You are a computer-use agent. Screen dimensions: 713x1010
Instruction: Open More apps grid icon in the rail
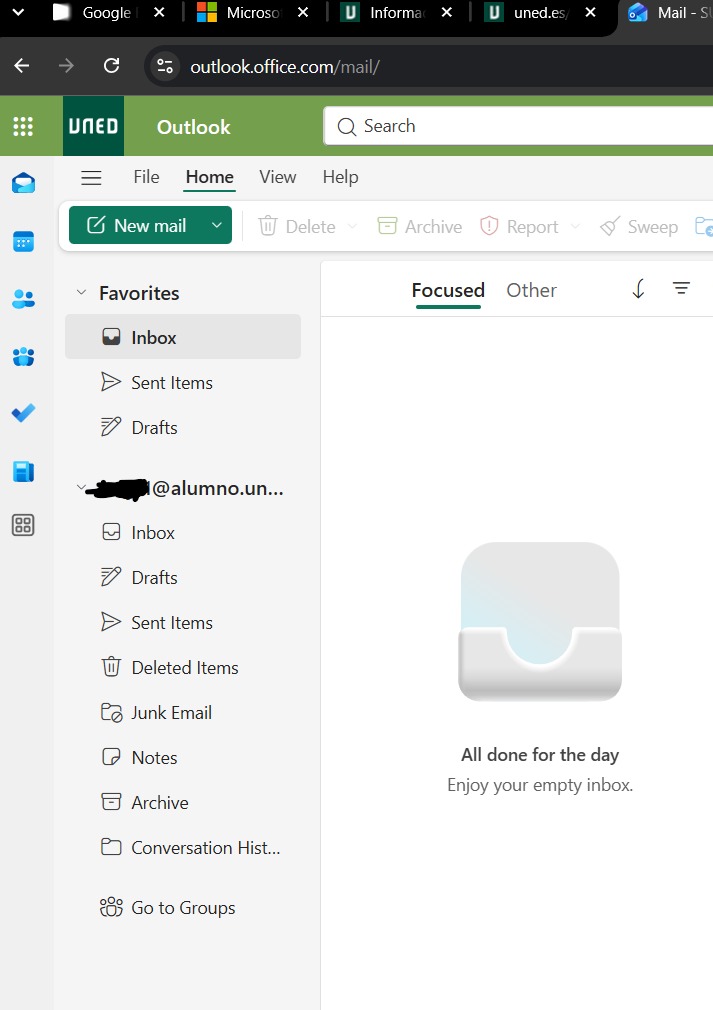point(23,526)
